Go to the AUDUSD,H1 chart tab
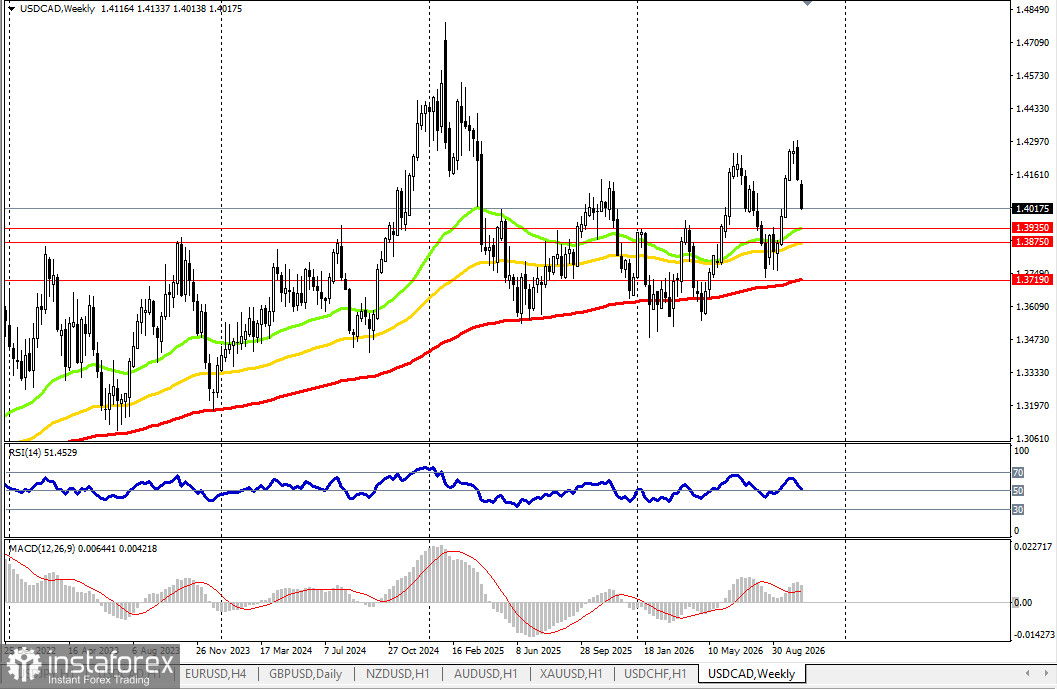The image size is (1057, 689). pyautogui.click(x=485, y=673)
